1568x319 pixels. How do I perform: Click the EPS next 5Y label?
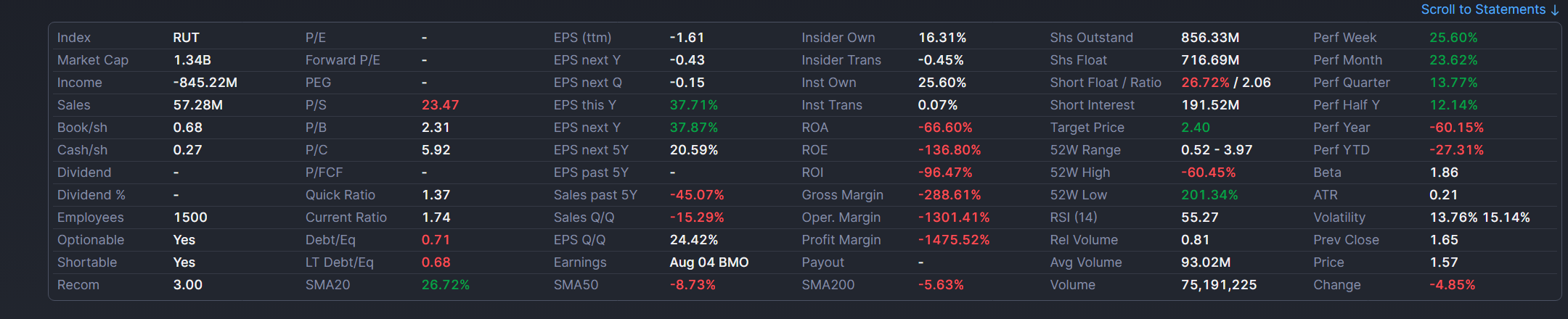coord(591,150)
